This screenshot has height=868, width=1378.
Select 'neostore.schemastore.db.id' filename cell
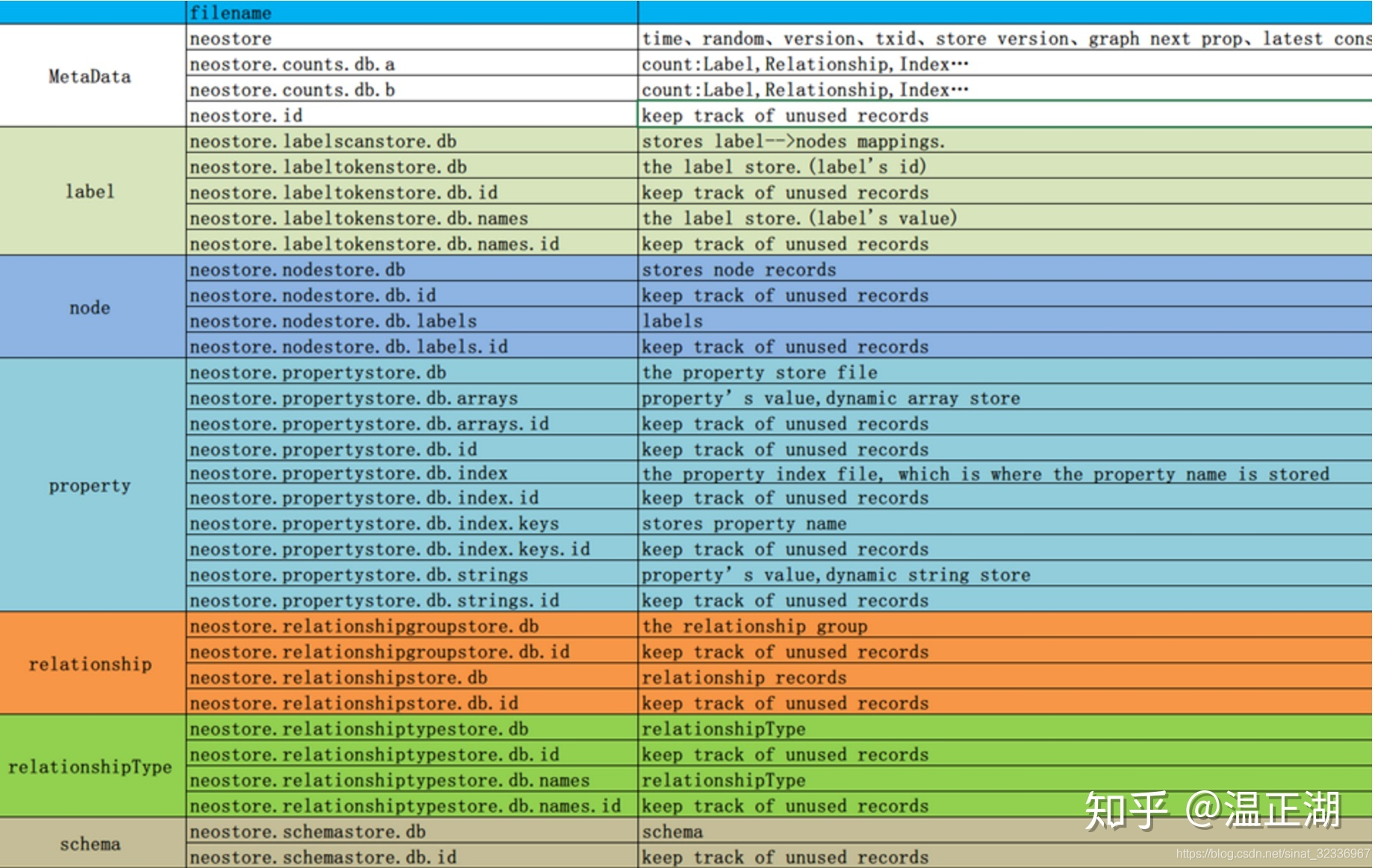pos(412,856)
